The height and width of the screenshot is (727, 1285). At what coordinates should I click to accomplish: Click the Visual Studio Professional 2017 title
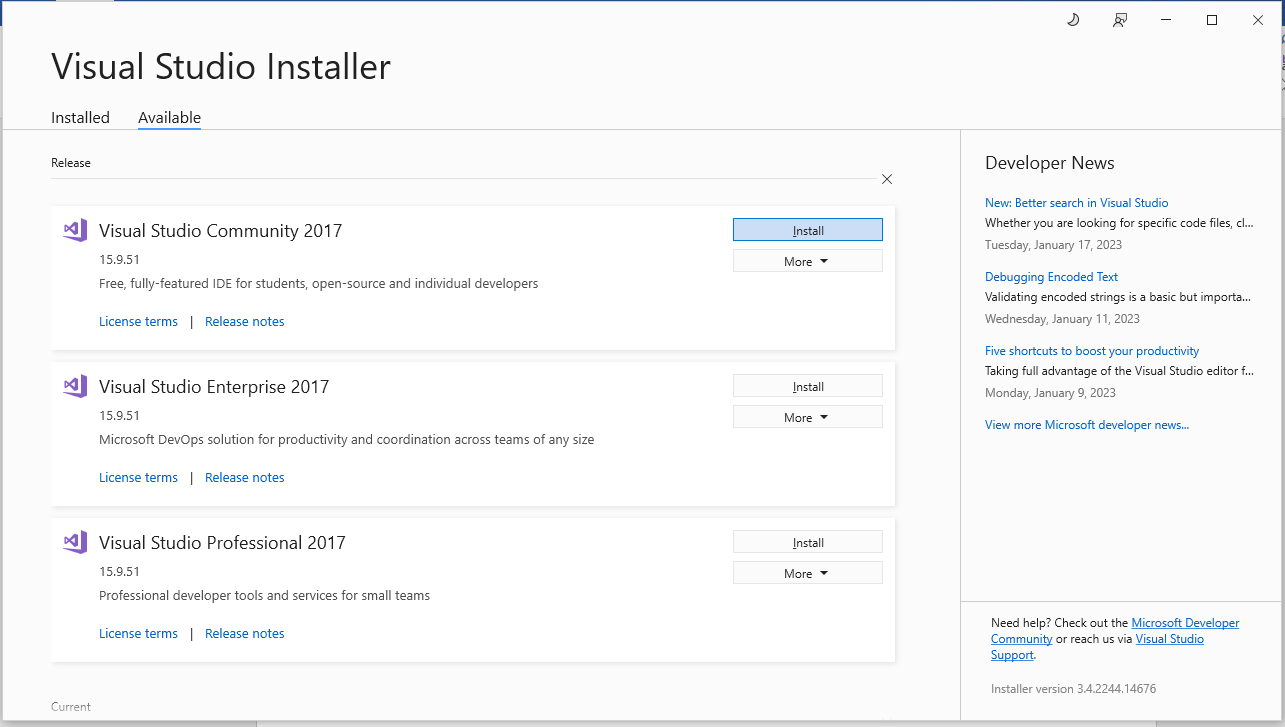click(222, 542)
